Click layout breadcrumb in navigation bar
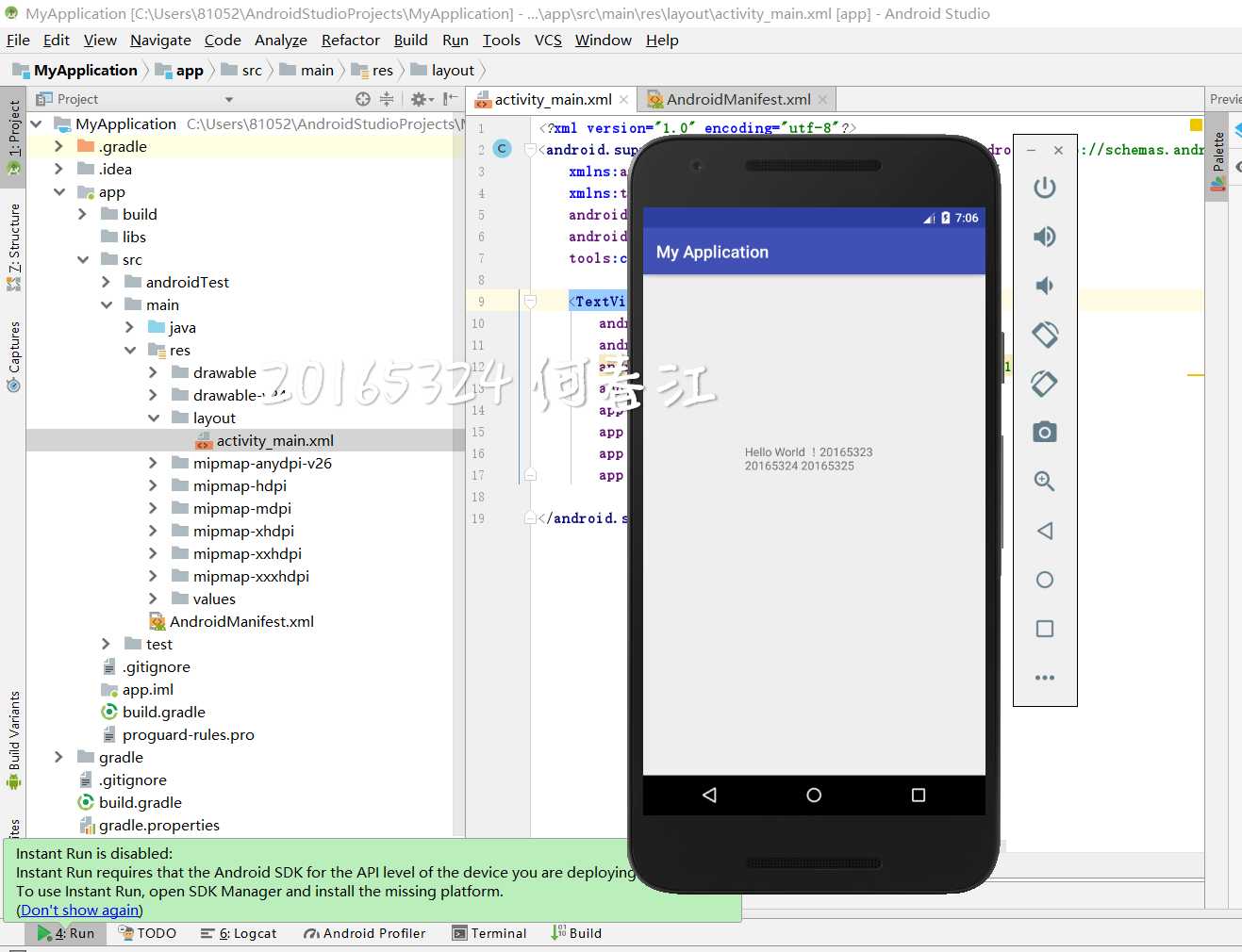This screenshot has height=952, width=1242. [443, 70]
